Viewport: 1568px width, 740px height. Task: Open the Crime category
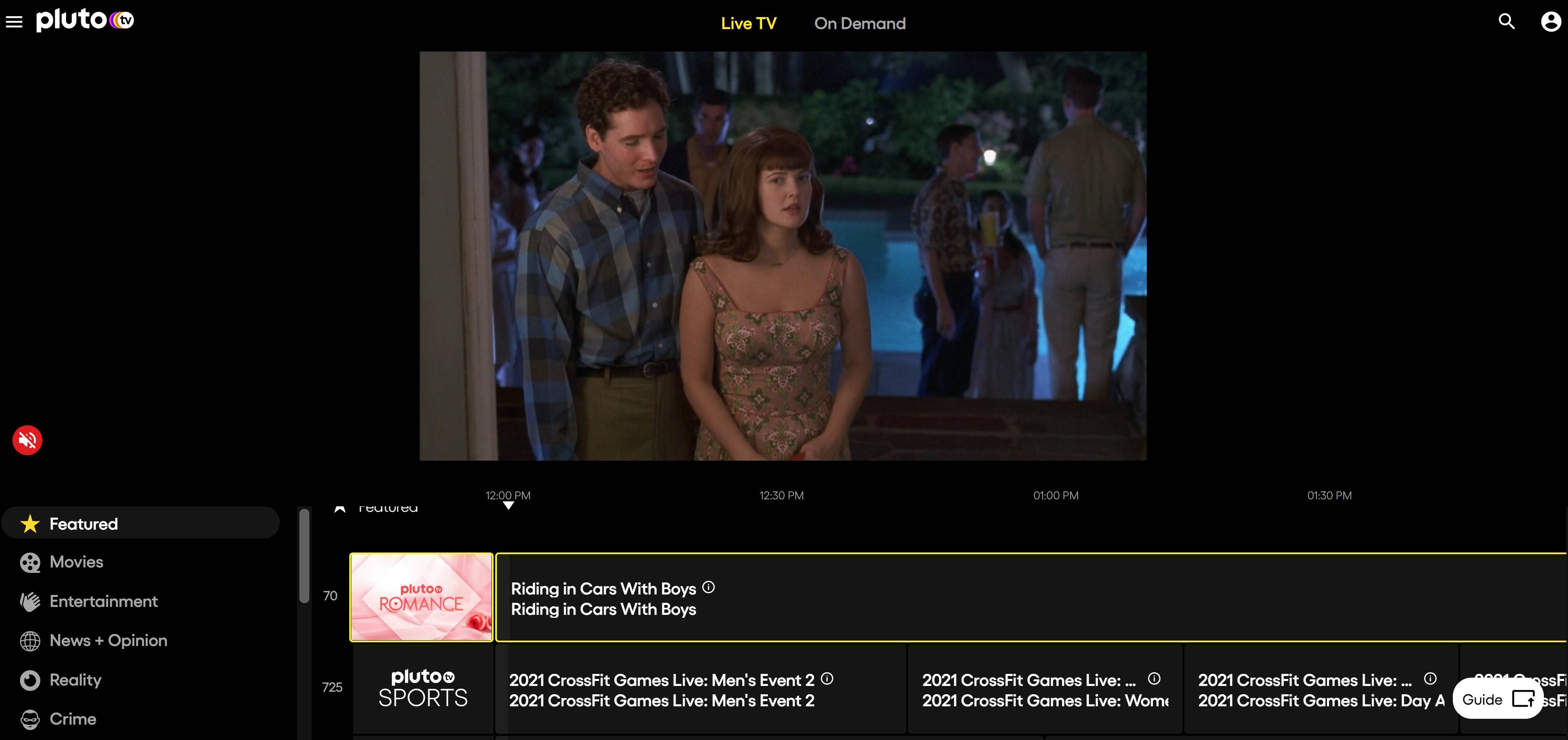click(x=72, y=719)
